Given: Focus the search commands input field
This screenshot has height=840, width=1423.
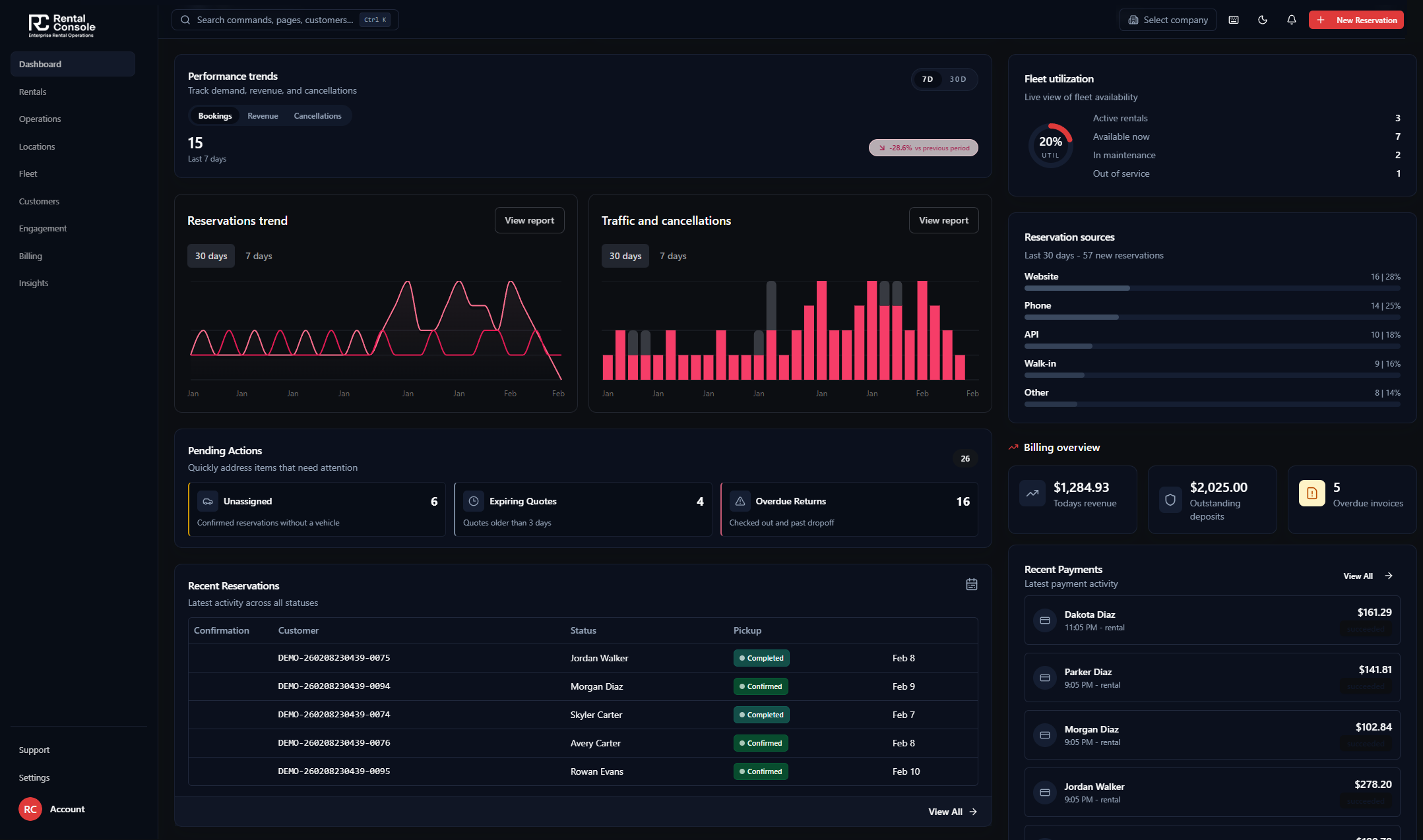Looking at the screenshot, I should pos(277,20).
